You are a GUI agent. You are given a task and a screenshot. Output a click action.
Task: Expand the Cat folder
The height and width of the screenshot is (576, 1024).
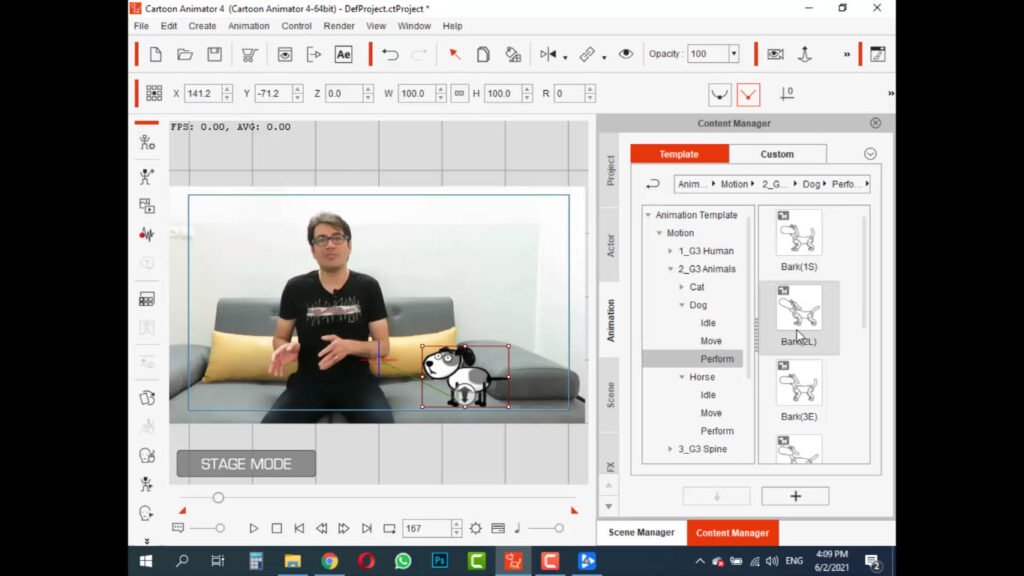681,287
